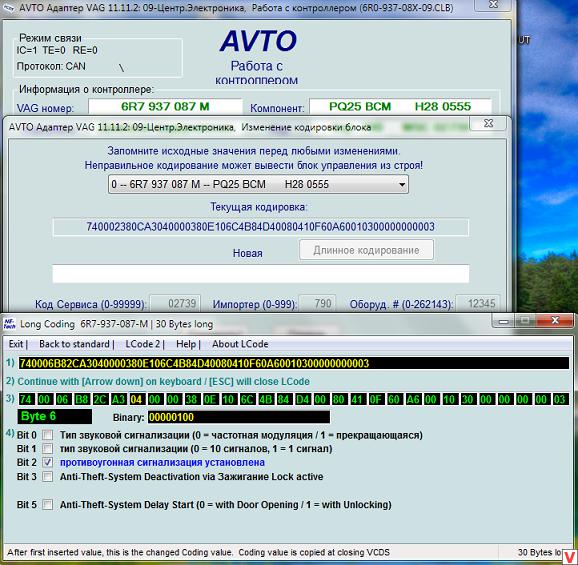Select byte value 0E
Screen dimensions: 578x565
pyautogui.click(x=210, y=399)
